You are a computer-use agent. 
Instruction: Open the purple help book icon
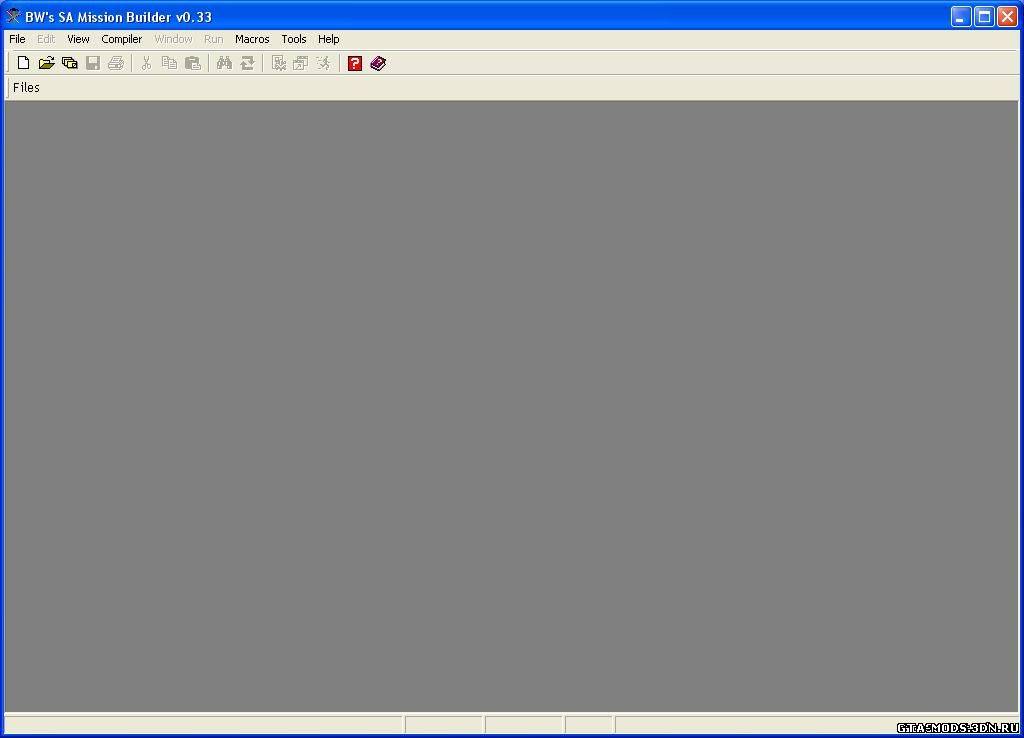coord(378,63)
